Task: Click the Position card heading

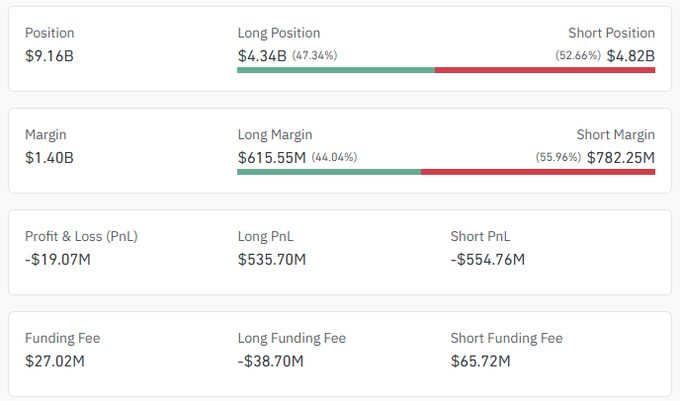Action: click(x=49, y=33)
